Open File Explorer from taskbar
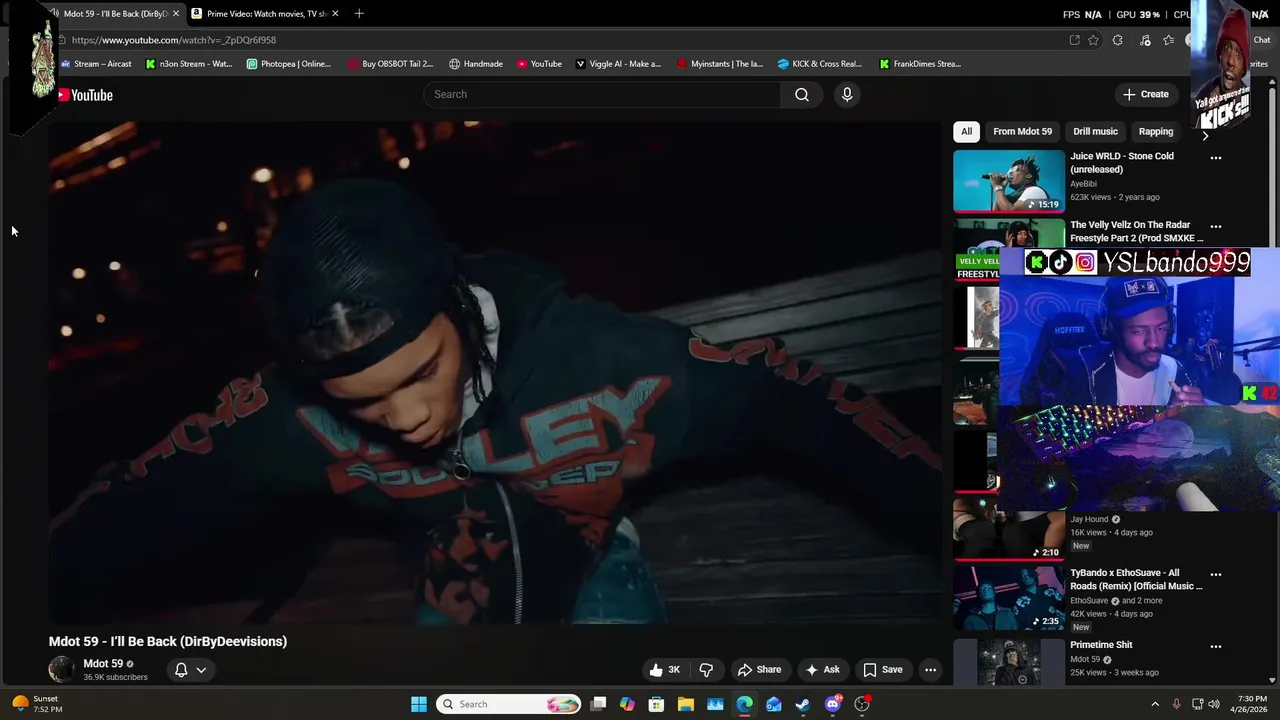Image resolution: width=1280 pixels, height=720 pixels. (x=686, y=704)
